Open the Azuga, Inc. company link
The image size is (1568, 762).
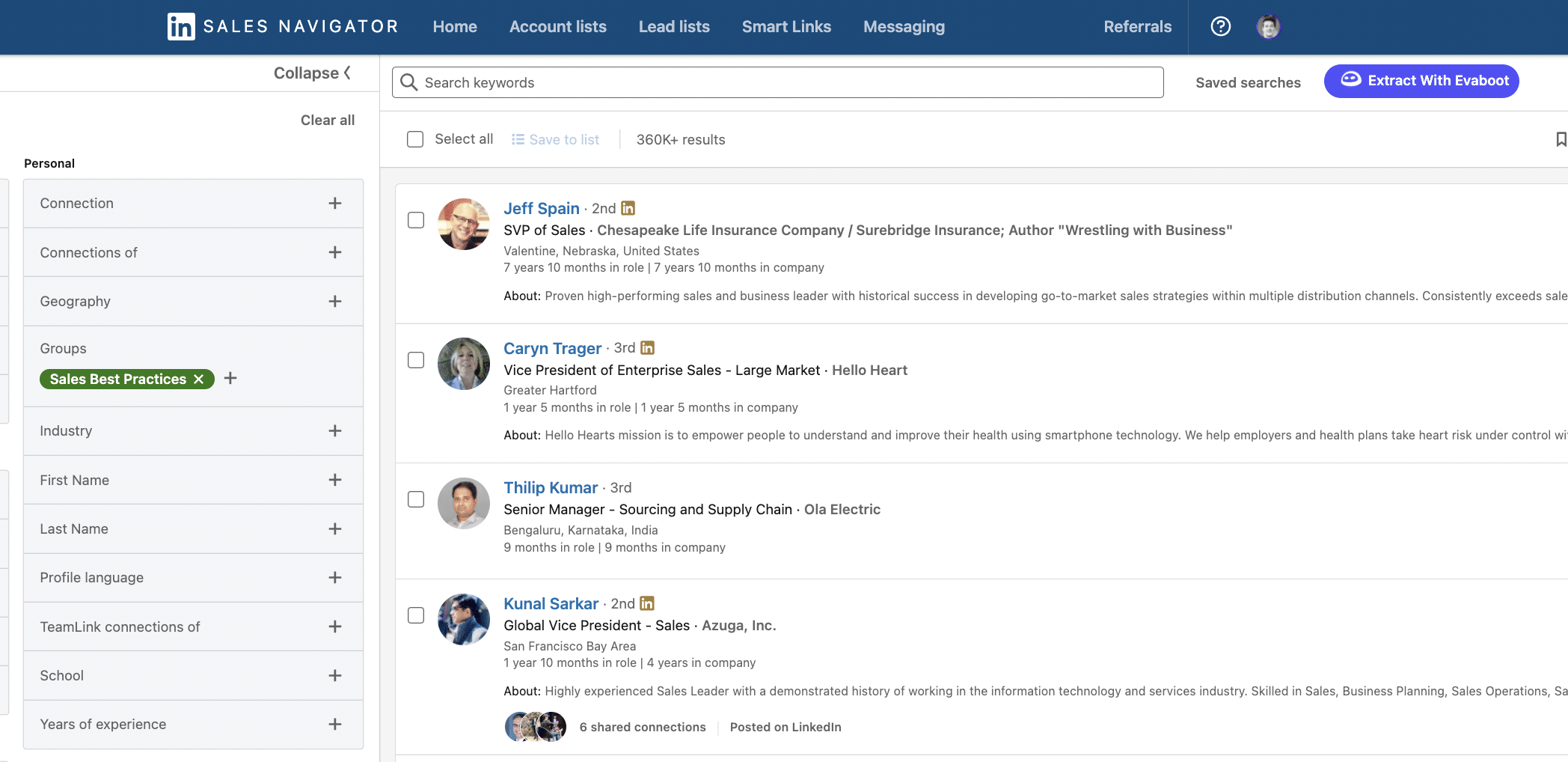(739, 626)
